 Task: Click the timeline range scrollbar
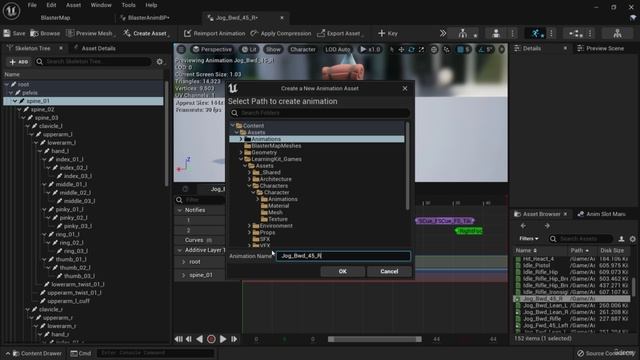click(x=375, y=339)
